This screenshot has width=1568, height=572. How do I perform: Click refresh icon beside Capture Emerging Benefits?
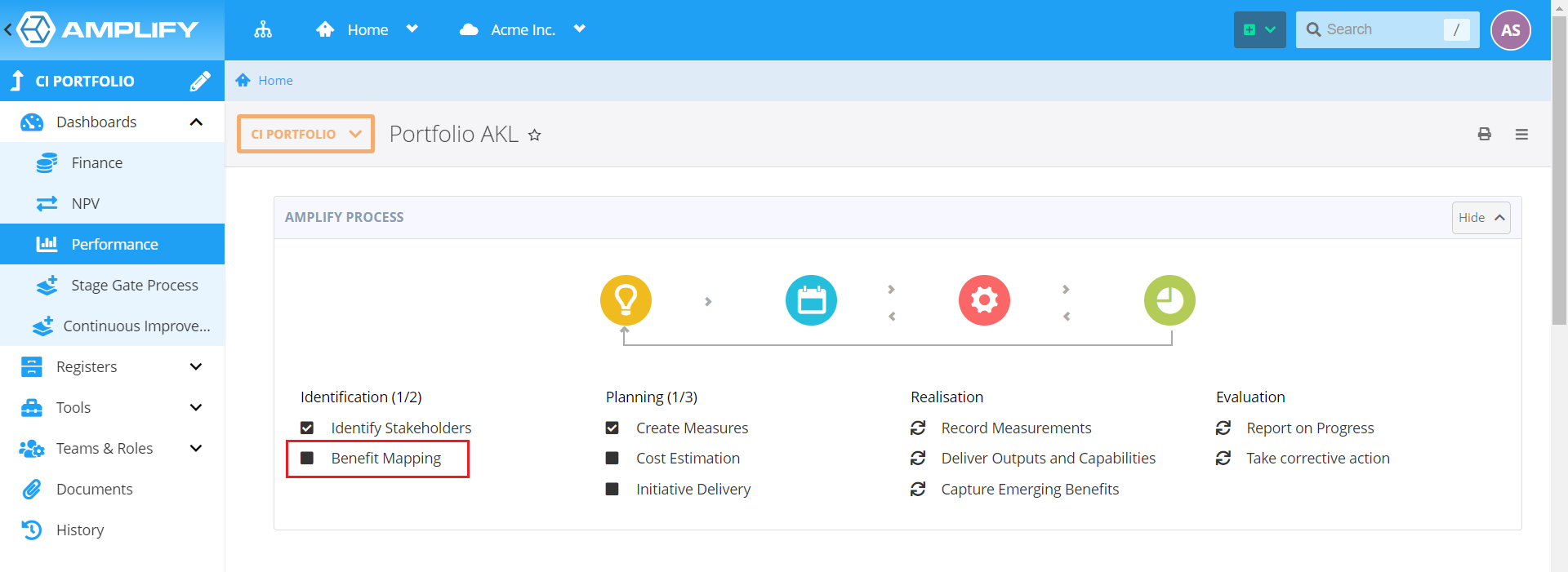point(918,489)
